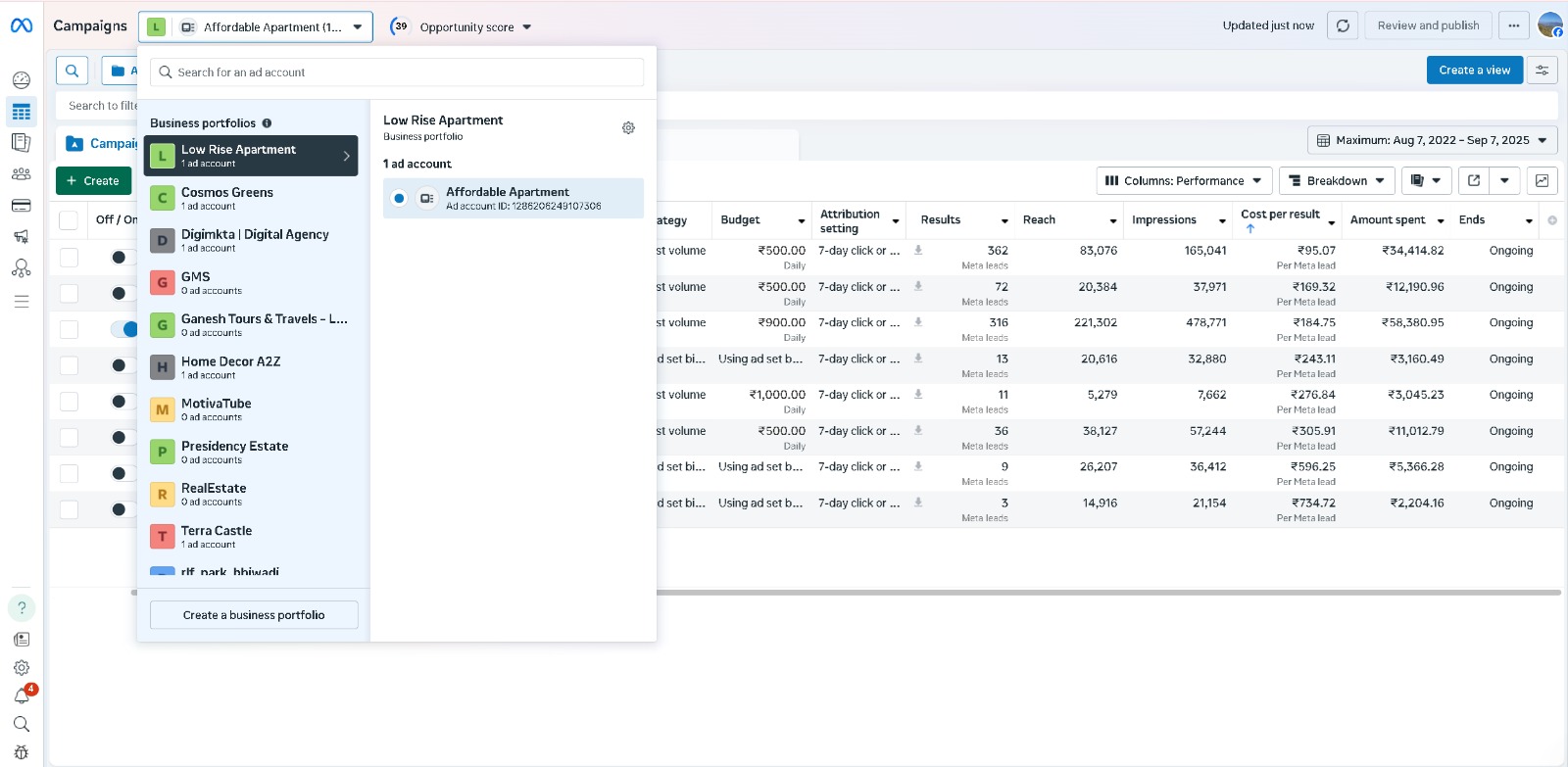Click the Create a view button
The image size is (1568, 767).
pos(1474,71)
